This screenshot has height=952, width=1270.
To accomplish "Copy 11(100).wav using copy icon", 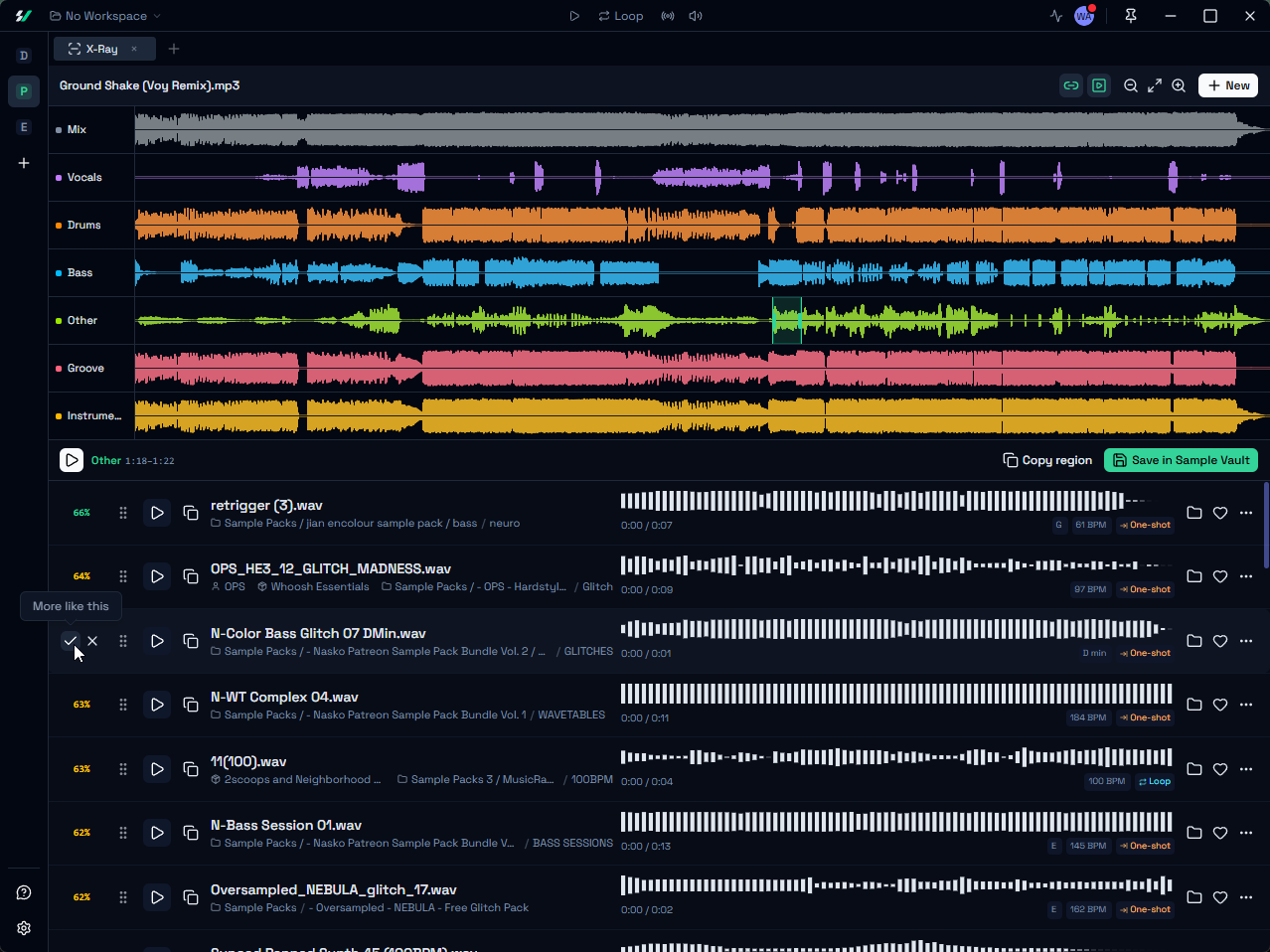I will tap(191, 769).
